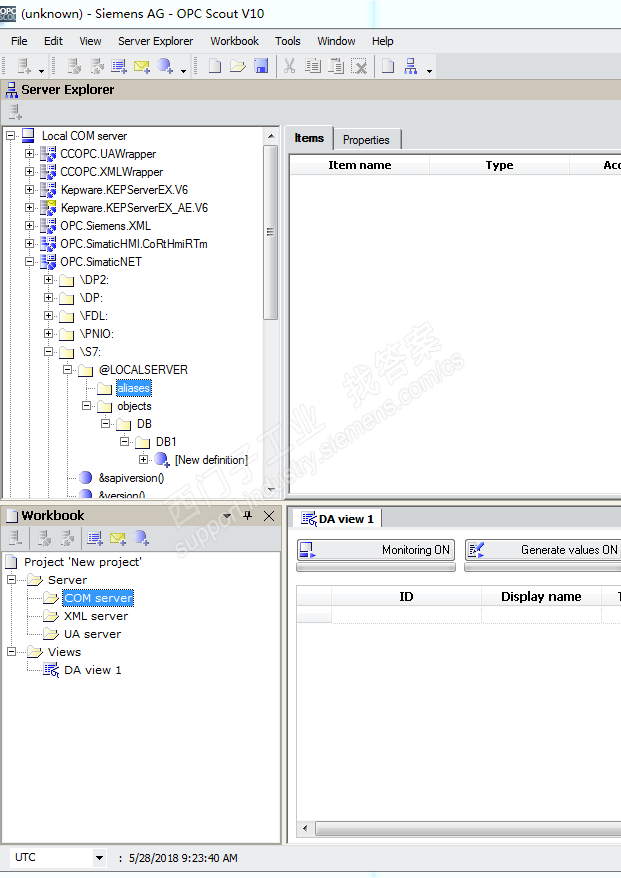Select the aliases folder
The height and width of the screenshot is (878, 621).
click(134, 387)
